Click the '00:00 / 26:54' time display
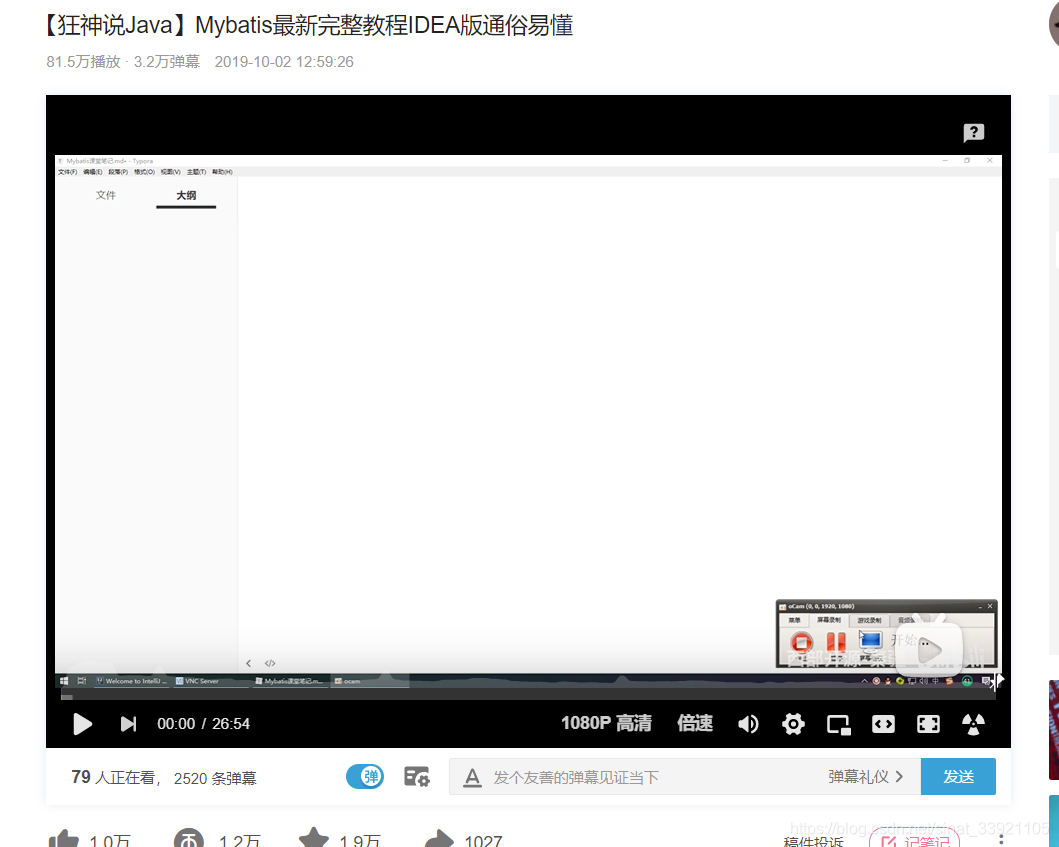Screen dimensions: 1059x847 pos(203,724)
